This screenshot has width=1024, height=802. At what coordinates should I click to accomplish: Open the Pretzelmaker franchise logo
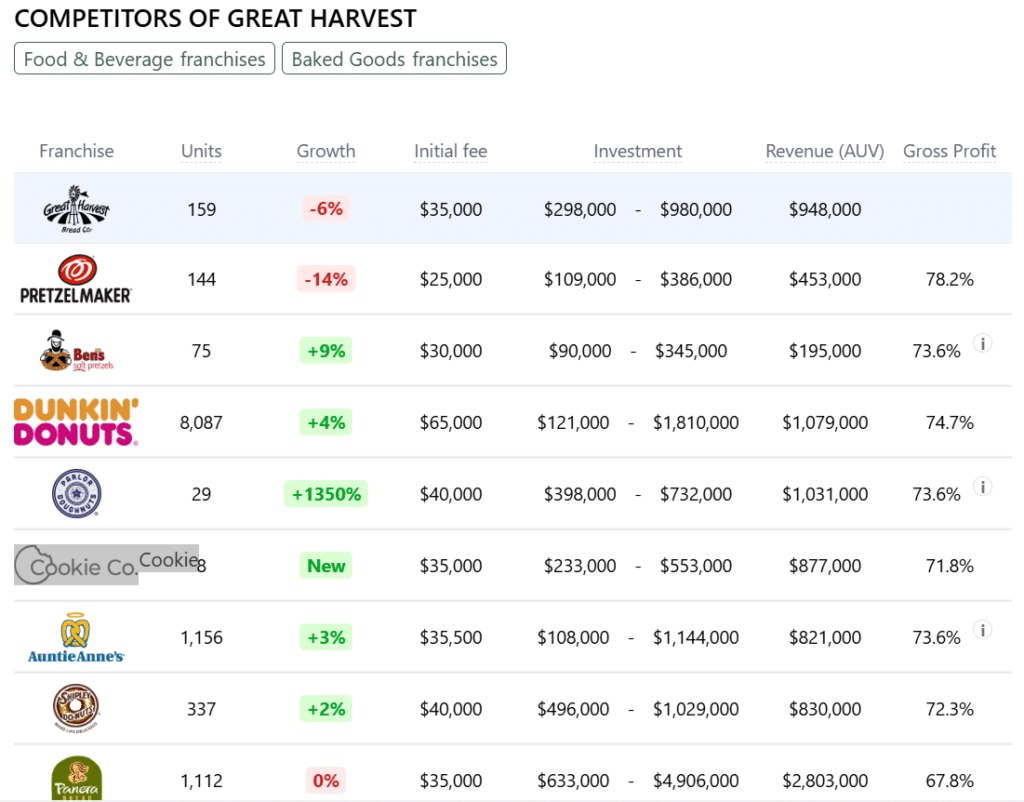[x=76, y=279]
